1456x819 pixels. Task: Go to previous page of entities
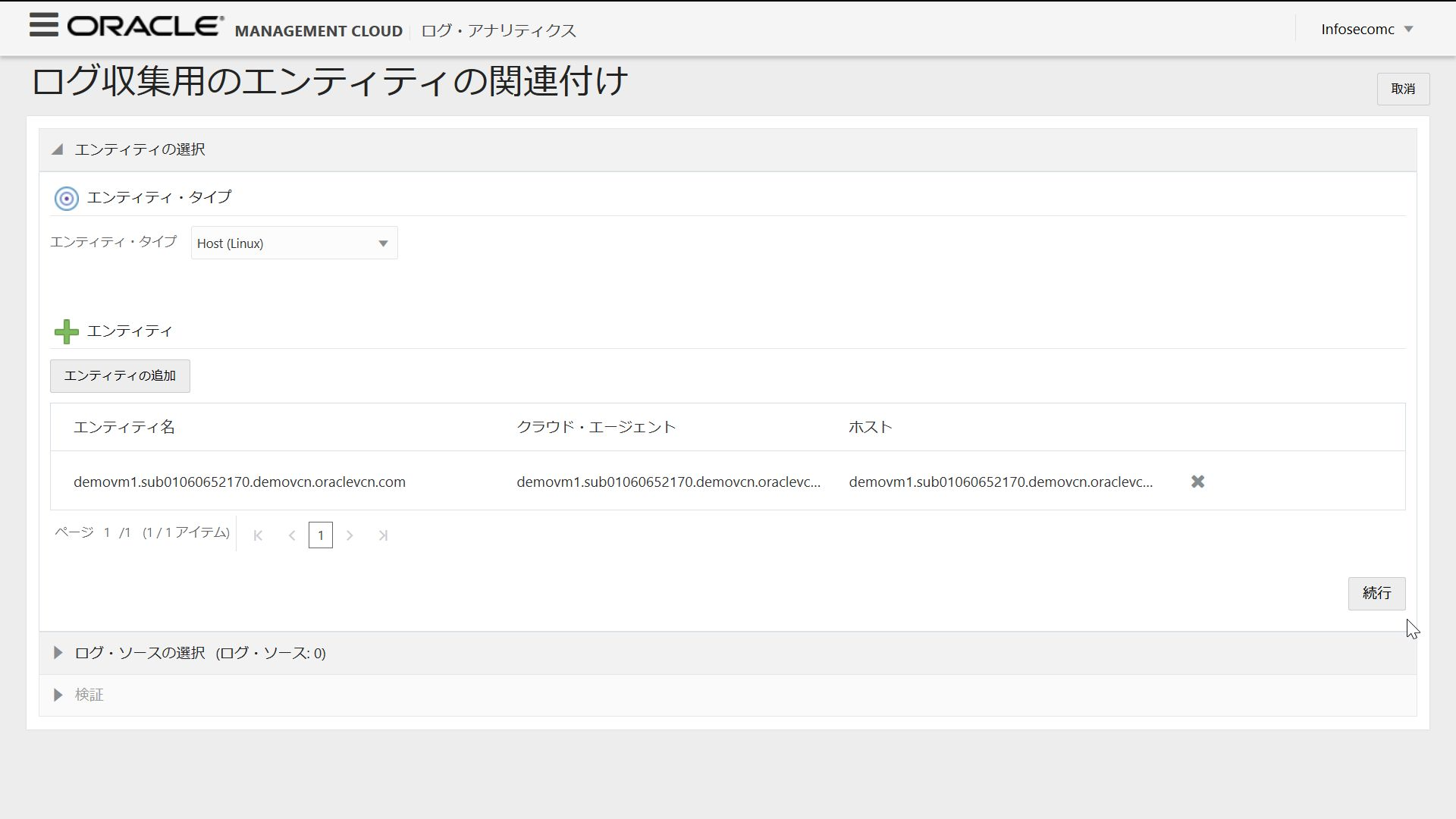pos(292,535)
